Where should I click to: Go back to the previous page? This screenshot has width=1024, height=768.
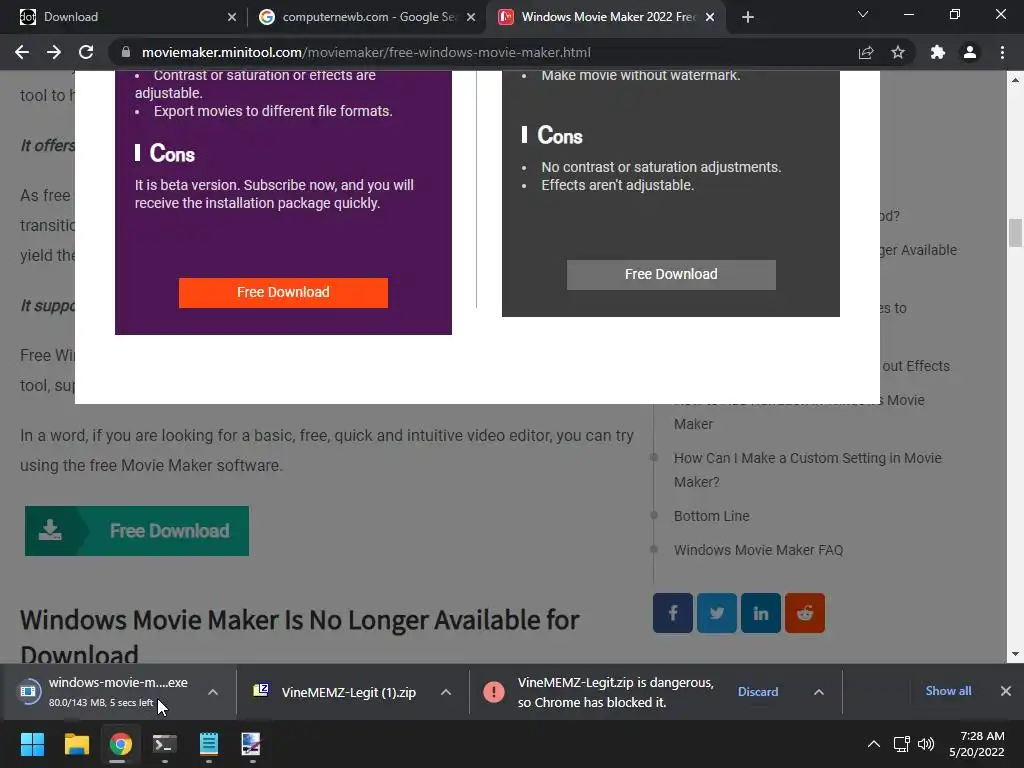[x=22, y=52]
